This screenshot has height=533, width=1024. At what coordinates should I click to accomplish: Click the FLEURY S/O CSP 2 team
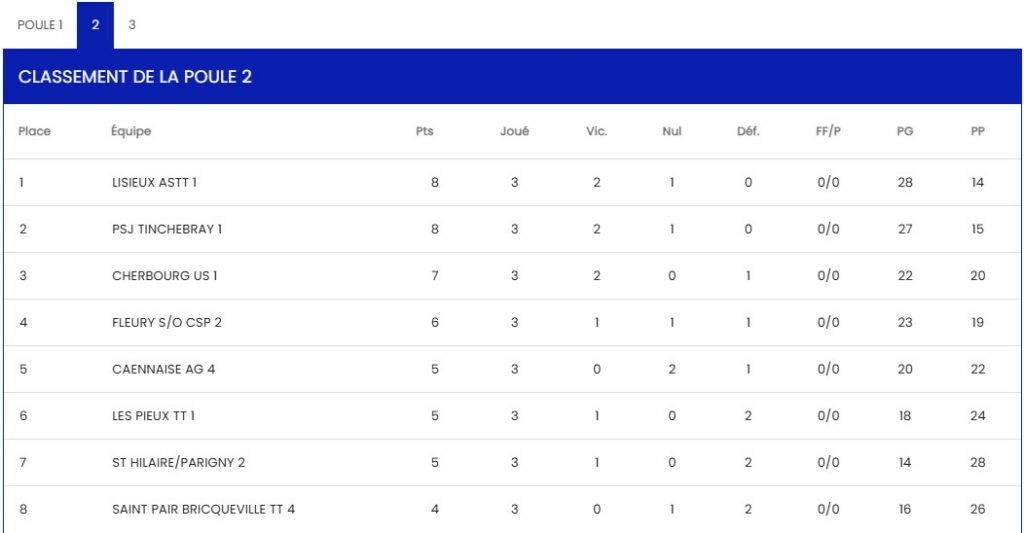pyautogui.click(x=168, y=323)
